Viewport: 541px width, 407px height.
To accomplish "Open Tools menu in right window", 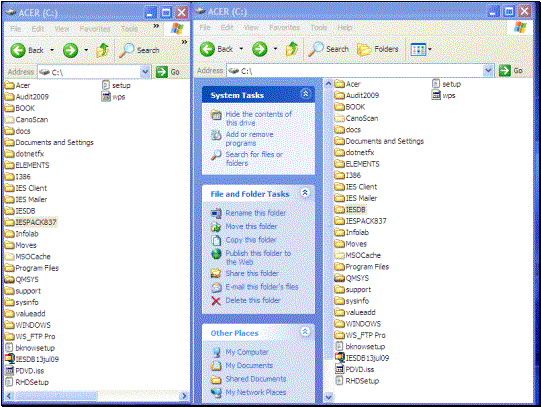I will [319, 28].
